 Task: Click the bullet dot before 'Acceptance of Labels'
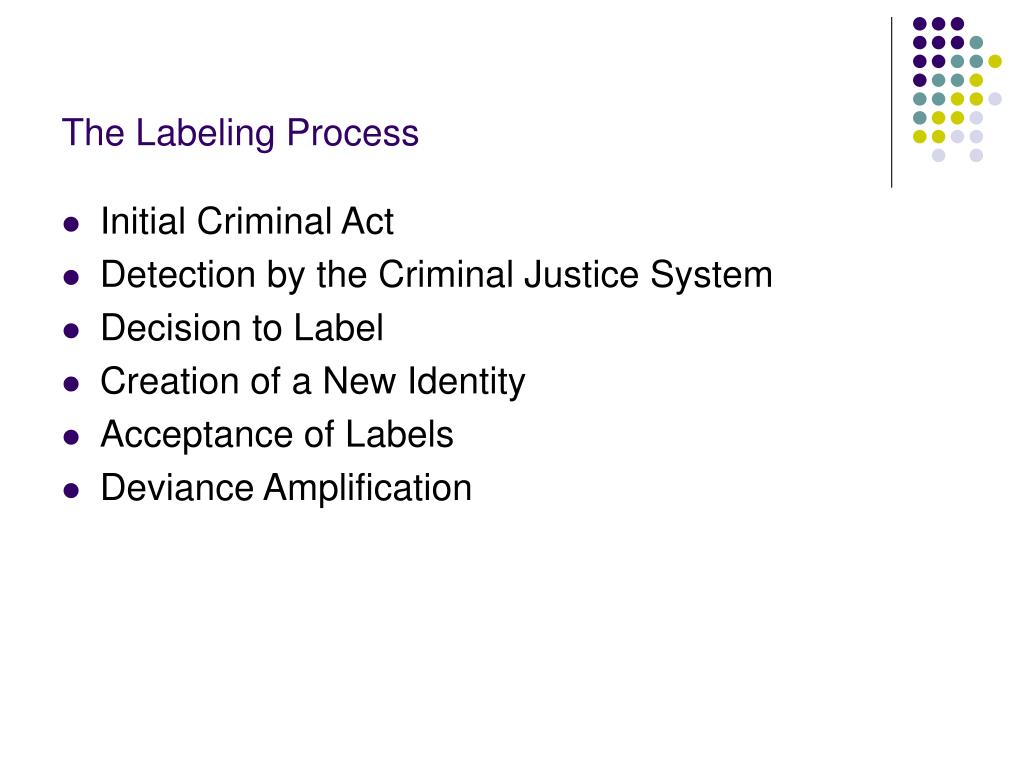pyautogui.click(x=71, y=437)
